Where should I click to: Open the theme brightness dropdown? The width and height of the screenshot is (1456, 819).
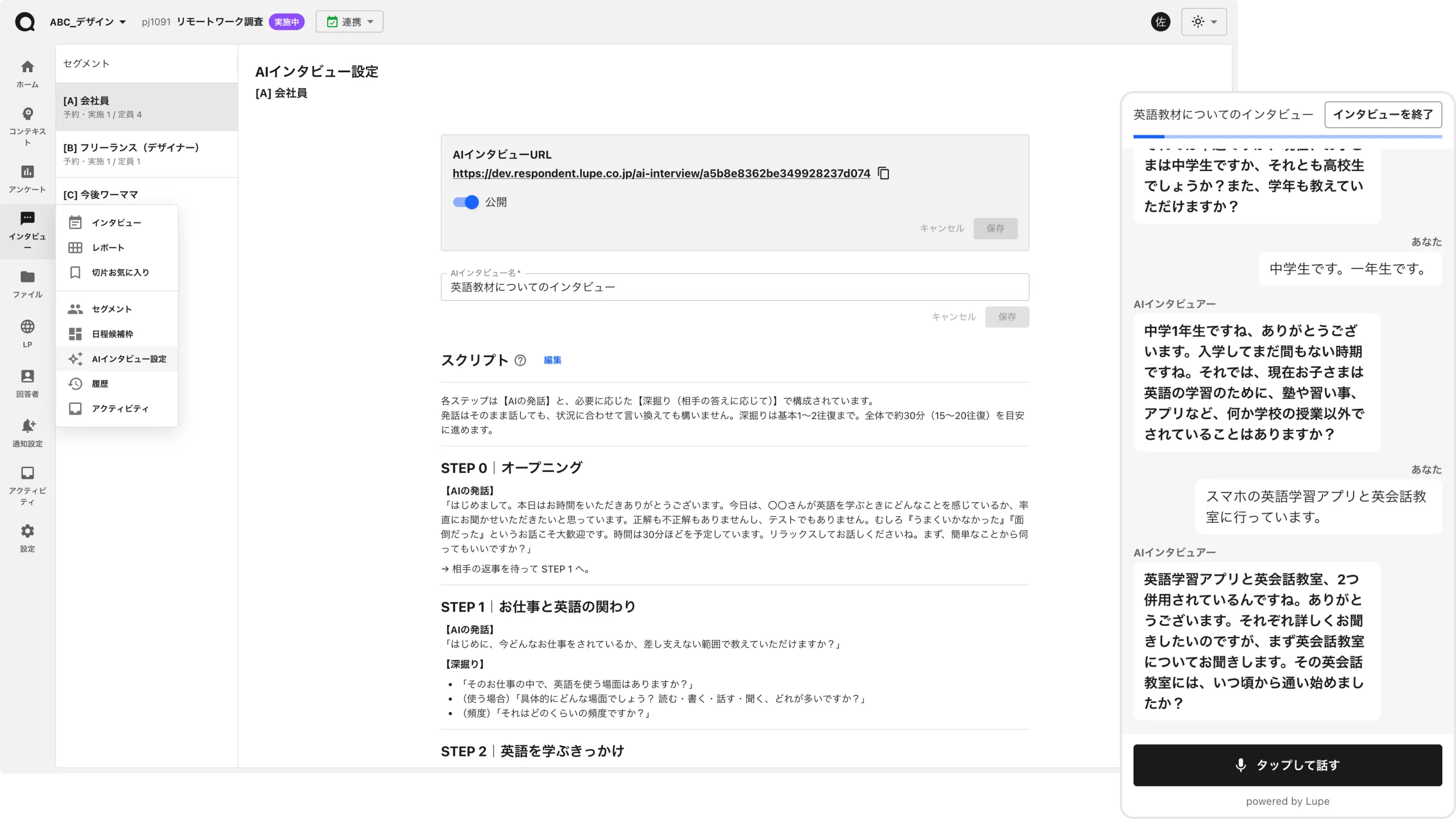[1203, 22]
